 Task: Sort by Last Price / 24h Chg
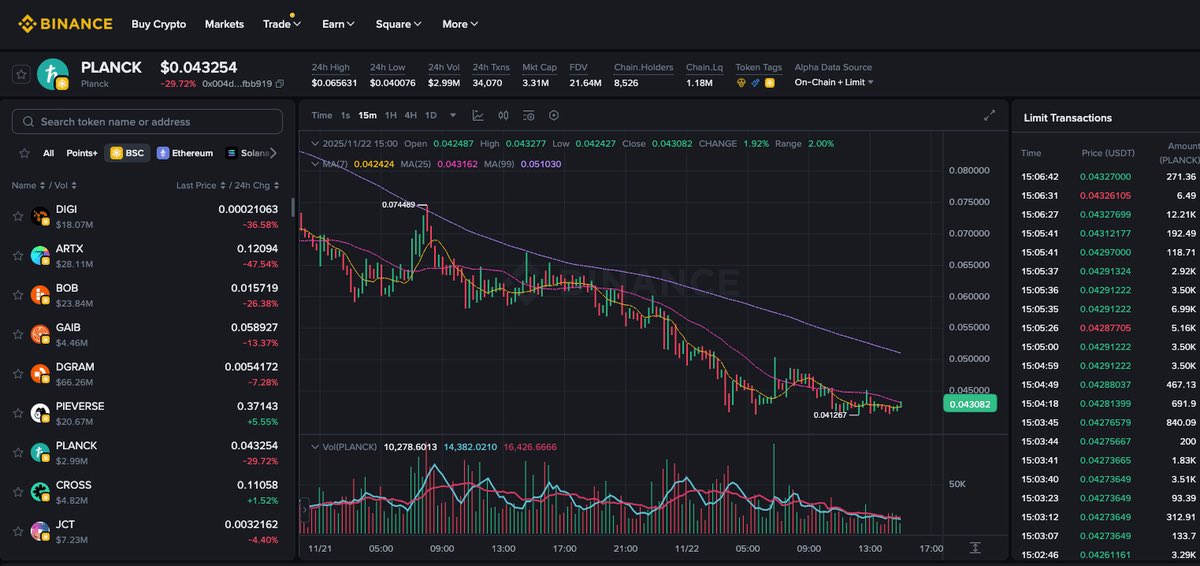click(x=228, y=185)
